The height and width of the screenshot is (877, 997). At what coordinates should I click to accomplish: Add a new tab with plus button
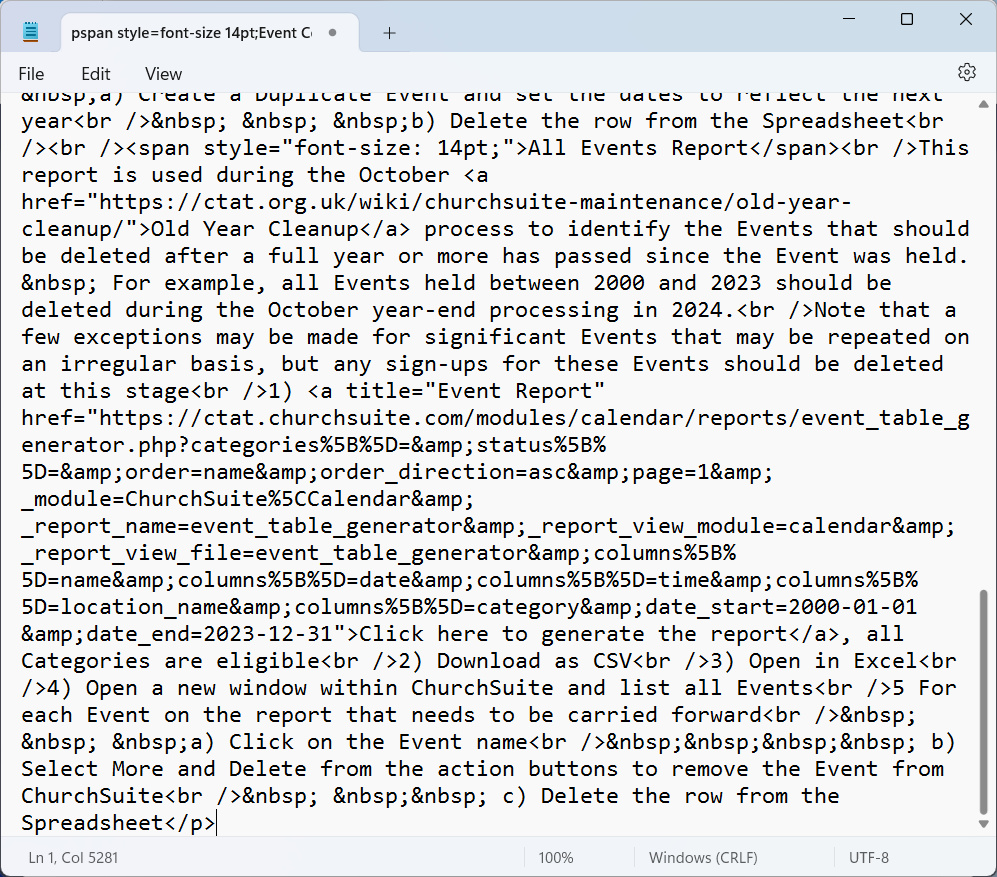click(390, 33)
